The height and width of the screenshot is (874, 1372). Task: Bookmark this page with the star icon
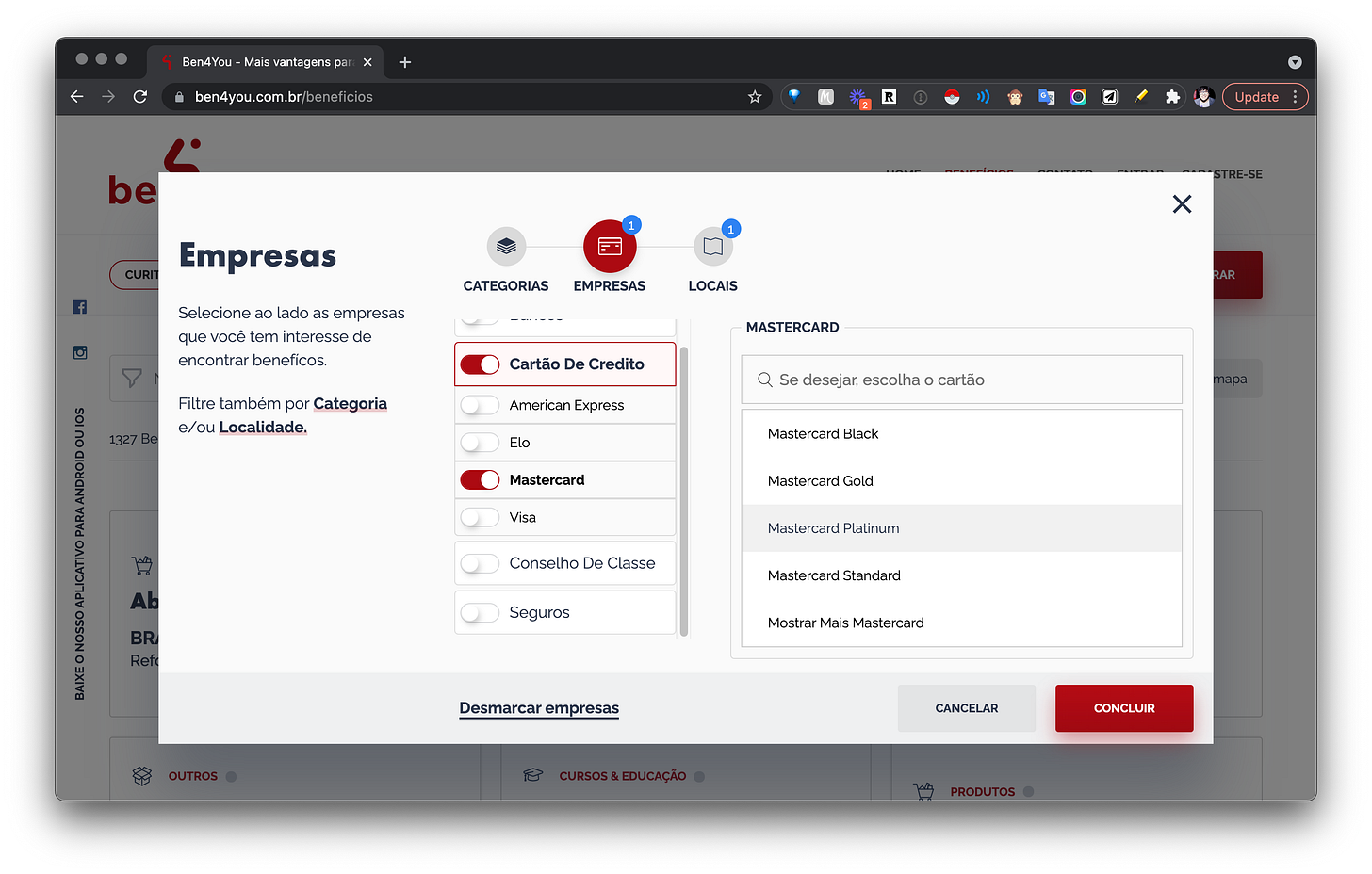tap(755, 97)
